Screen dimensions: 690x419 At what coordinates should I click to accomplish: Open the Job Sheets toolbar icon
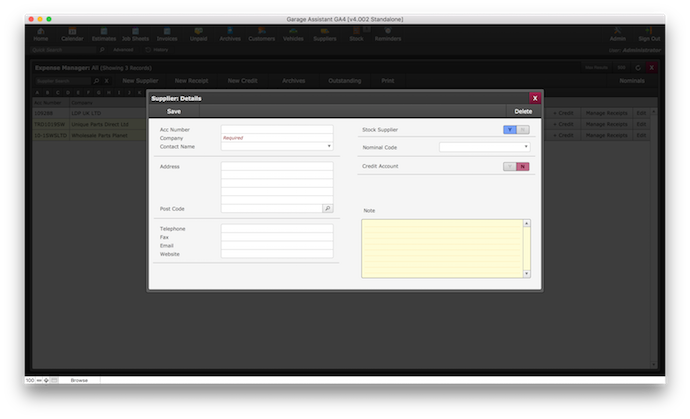[x=135, y=34]
